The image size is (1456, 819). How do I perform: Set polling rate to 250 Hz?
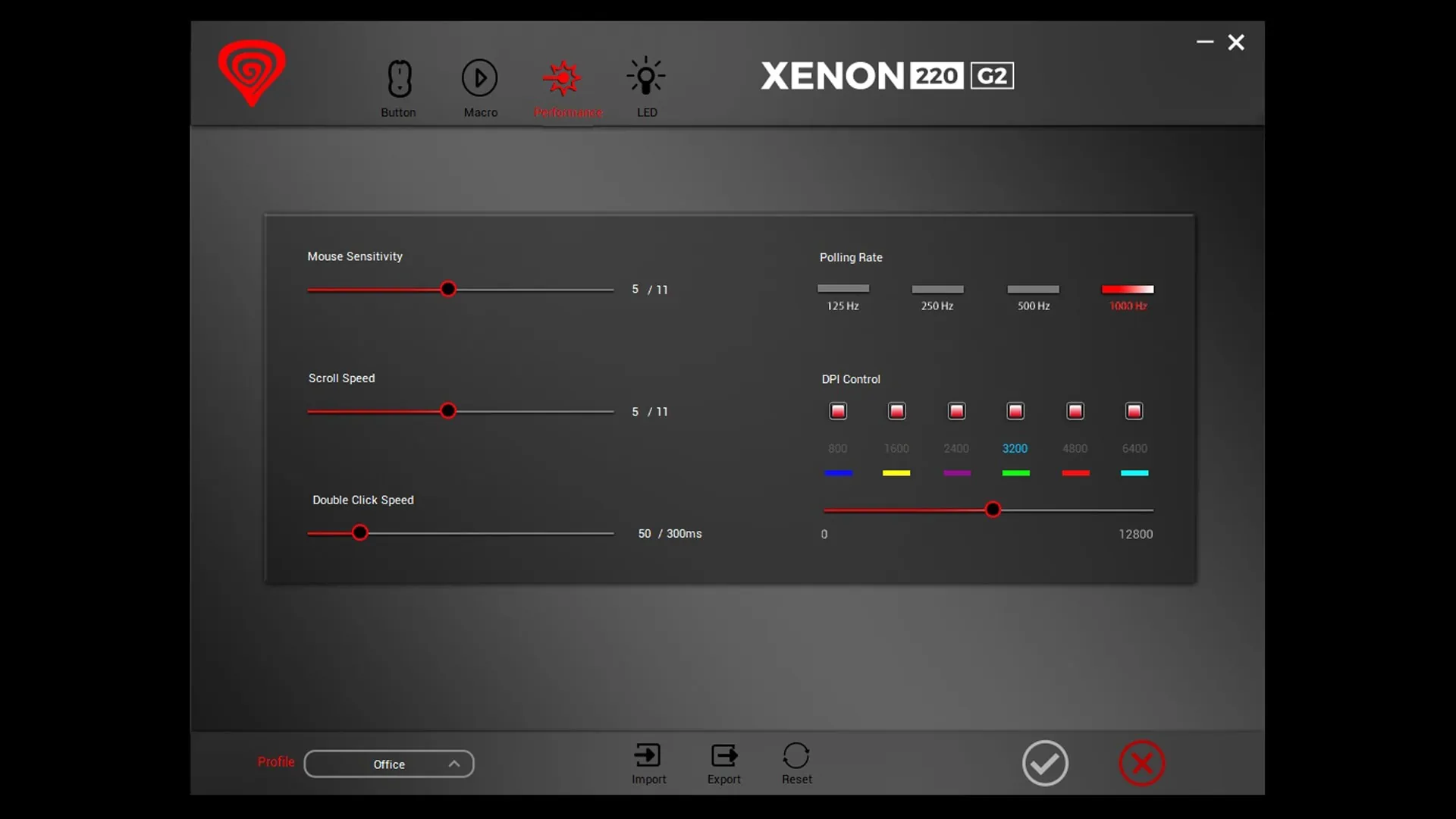(x=937, y=289)
